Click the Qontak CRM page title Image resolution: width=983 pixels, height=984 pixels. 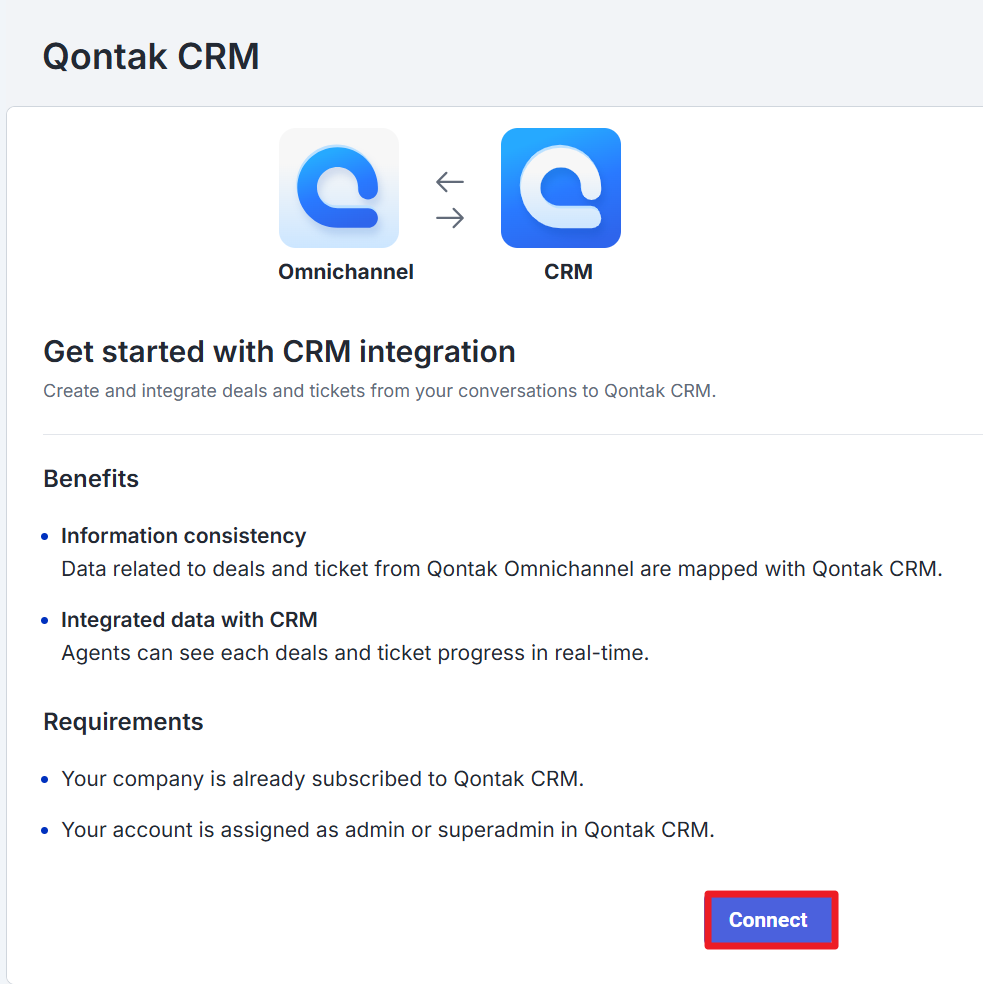(151, 57)
